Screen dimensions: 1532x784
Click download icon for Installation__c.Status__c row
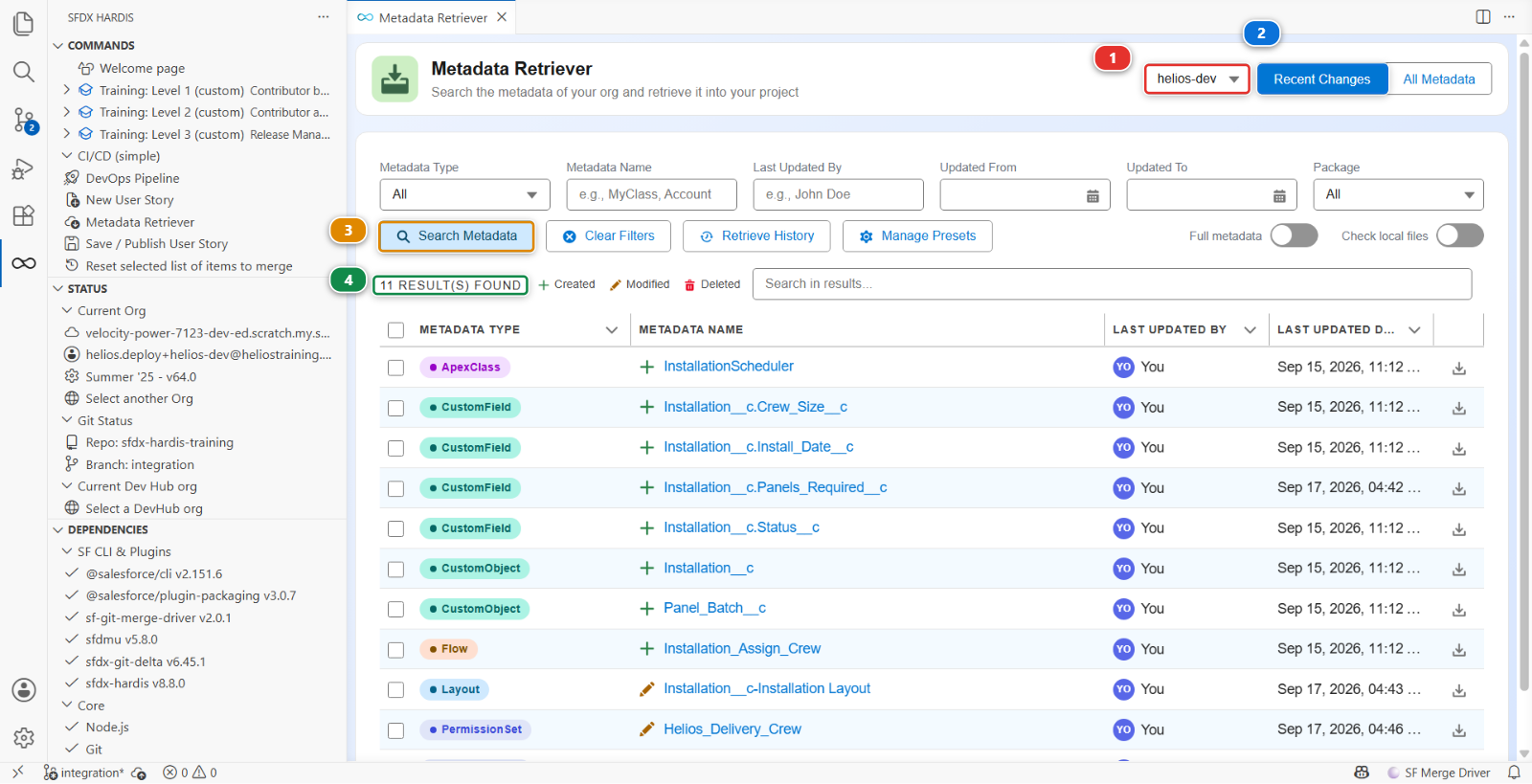click(x=1459, y=528)
